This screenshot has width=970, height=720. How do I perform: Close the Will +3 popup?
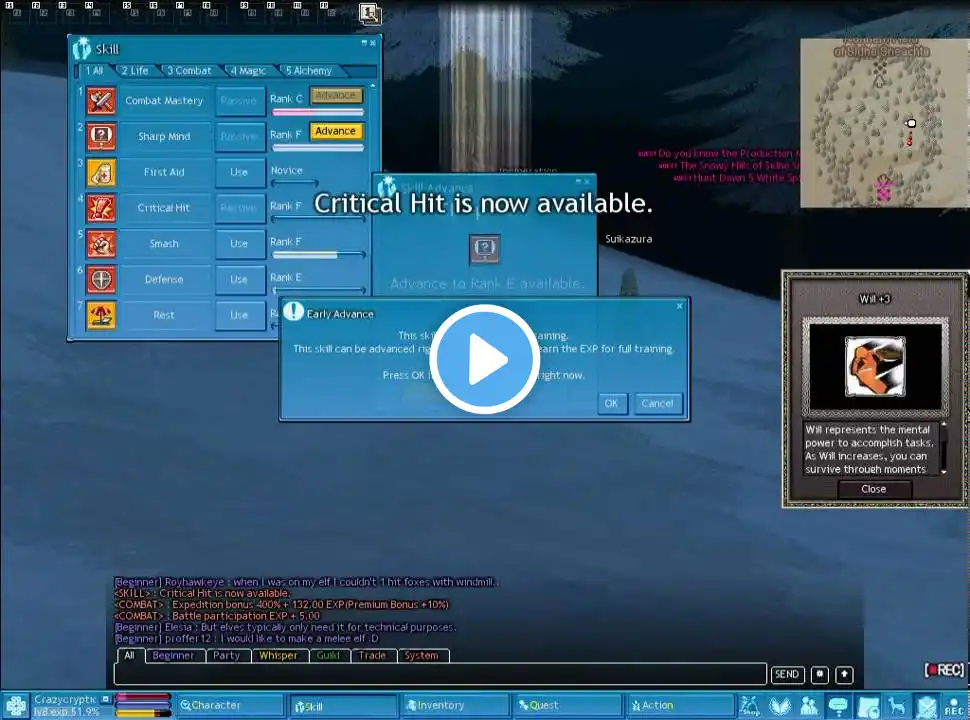tap(874, 489)
